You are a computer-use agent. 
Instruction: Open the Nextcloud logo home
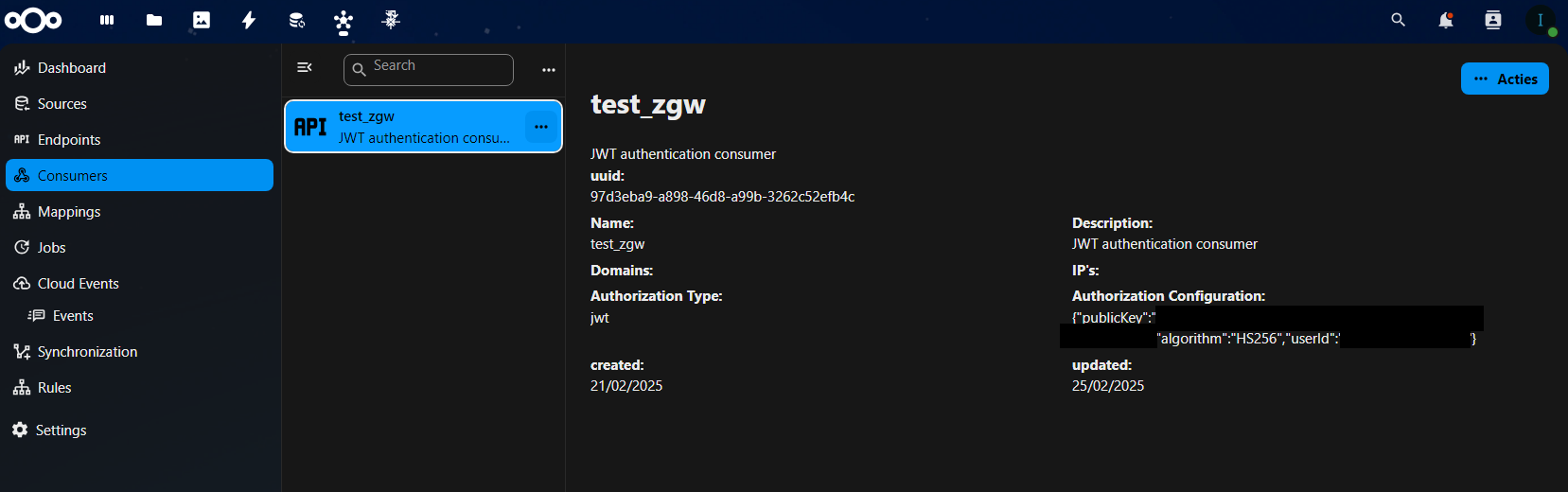point(33,20)
